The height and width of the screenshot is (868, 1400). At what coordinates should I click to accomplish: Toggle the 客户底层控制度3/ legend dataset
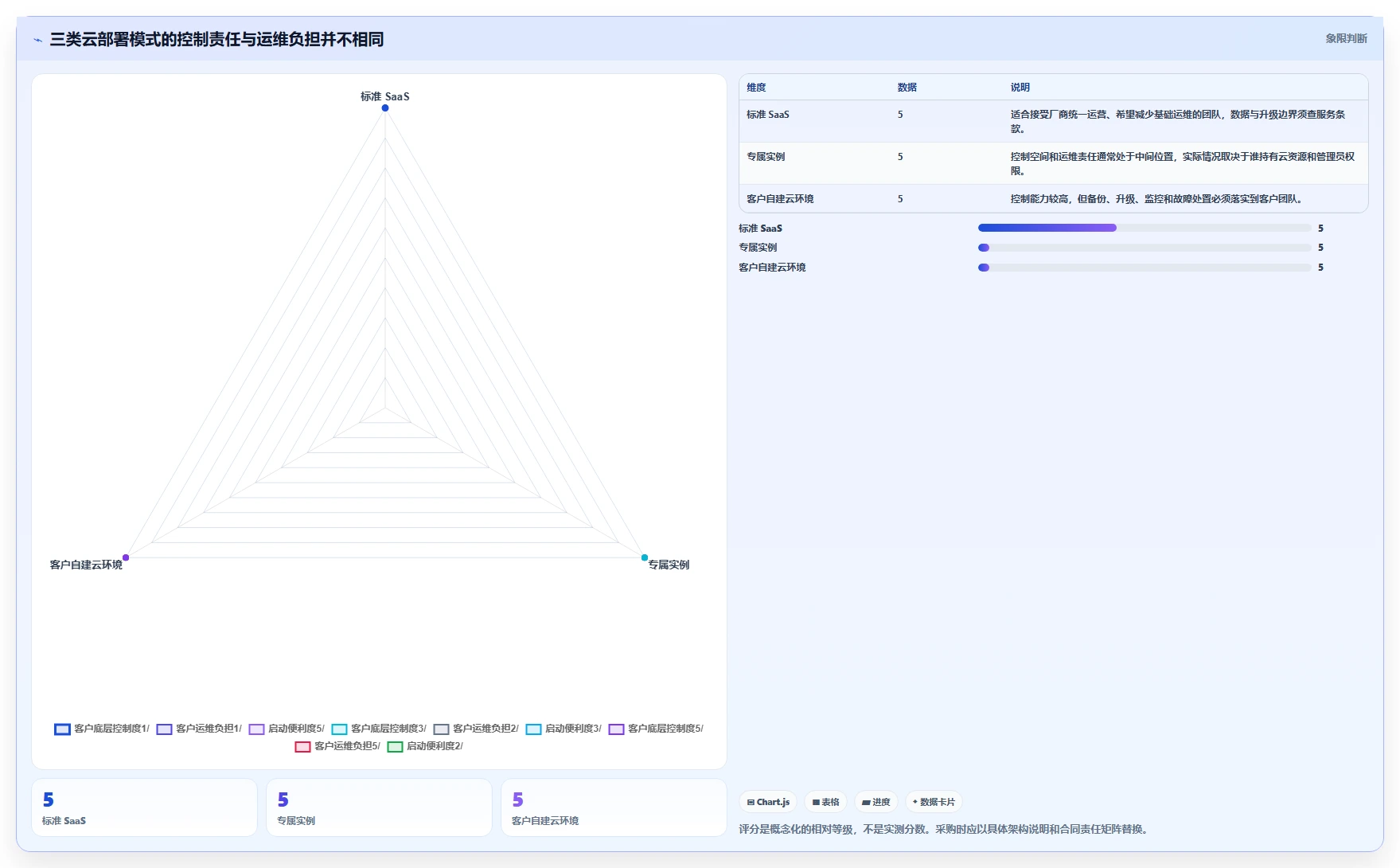(x=378, y=729)
